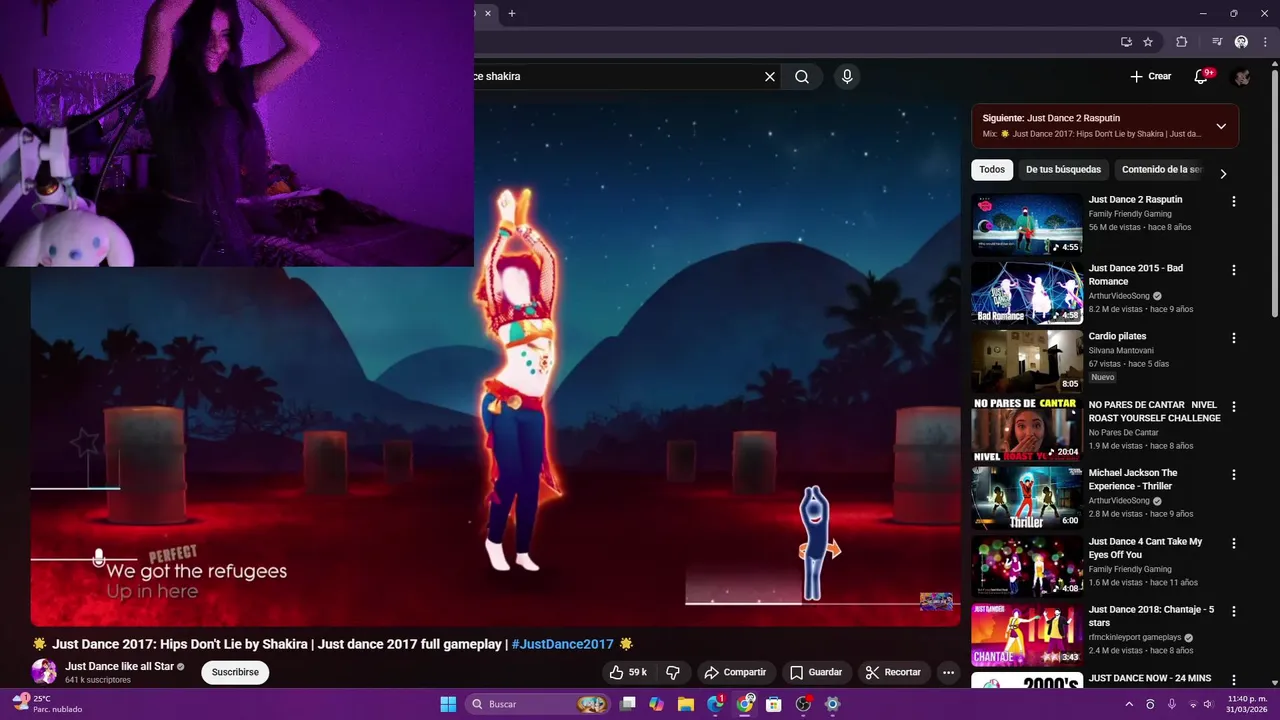Screen dimensions: 1280x720
Task: Subscribe with the Suscribirse button
Action: click(235, 672)
